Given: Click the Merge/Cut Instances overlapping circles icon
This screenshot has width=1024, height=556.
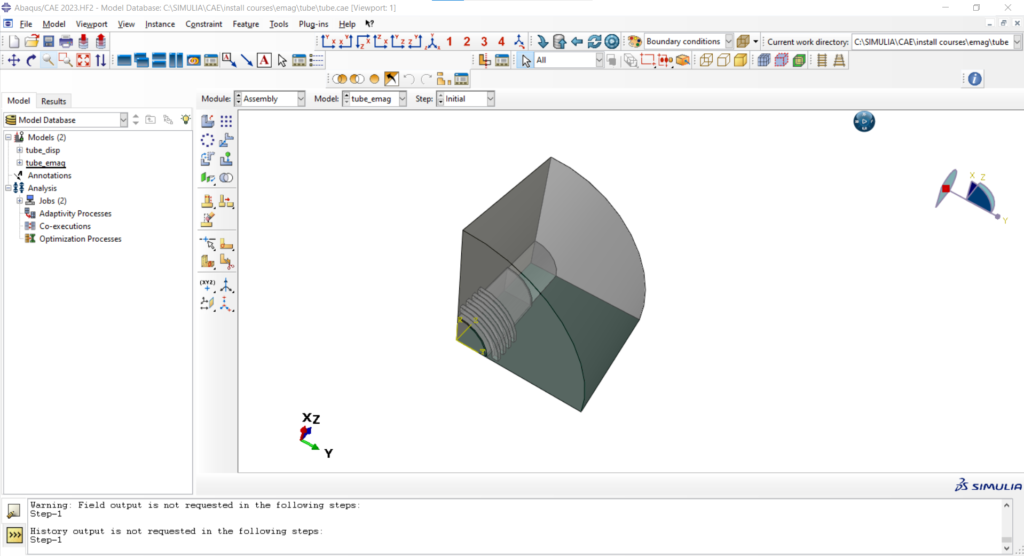Looking at the screenshot, I should click(226, 178).
